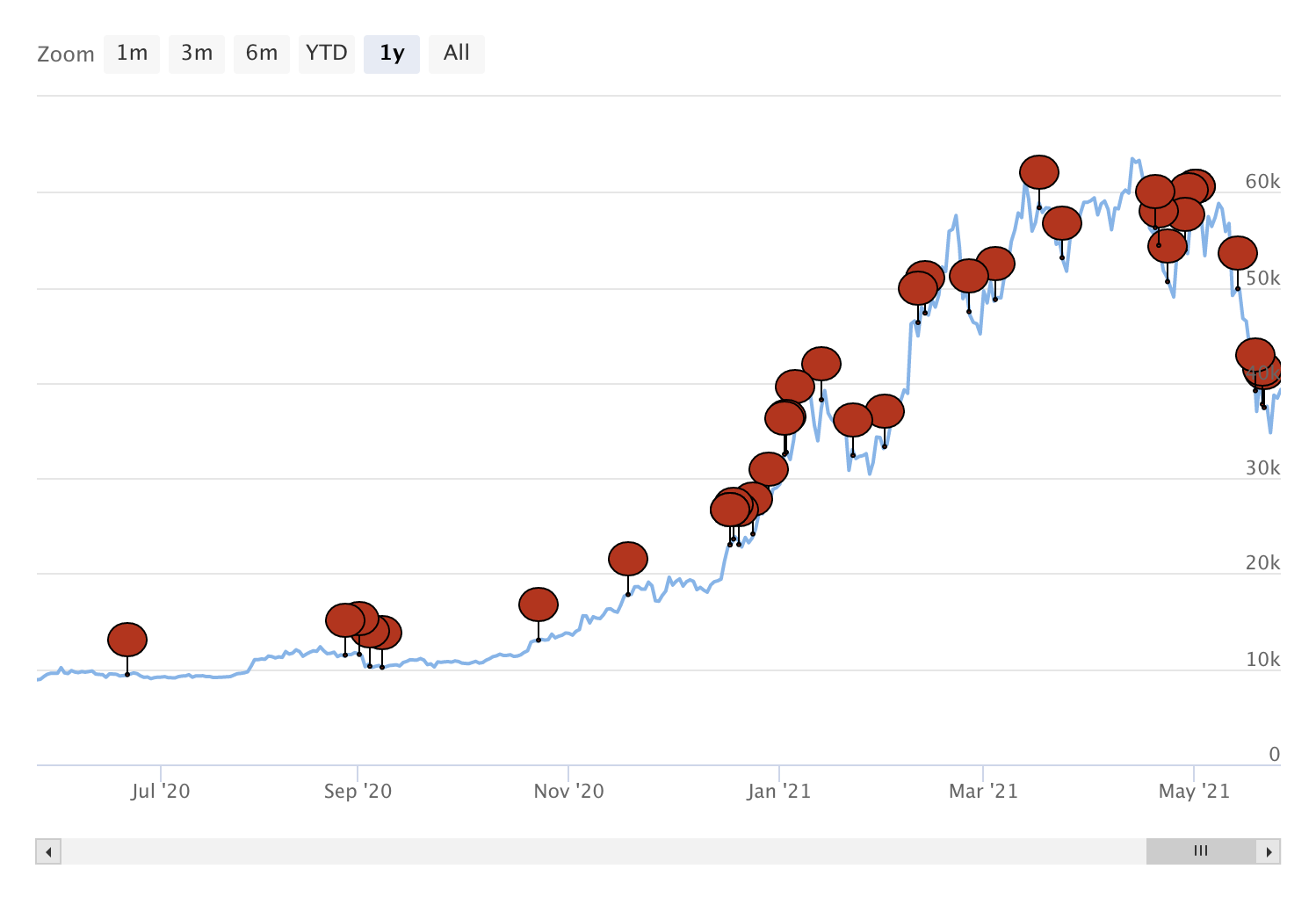Screen dimensions: 1316x905
Task: Select the 1y zoom range
Action: (x=392, y=54)
